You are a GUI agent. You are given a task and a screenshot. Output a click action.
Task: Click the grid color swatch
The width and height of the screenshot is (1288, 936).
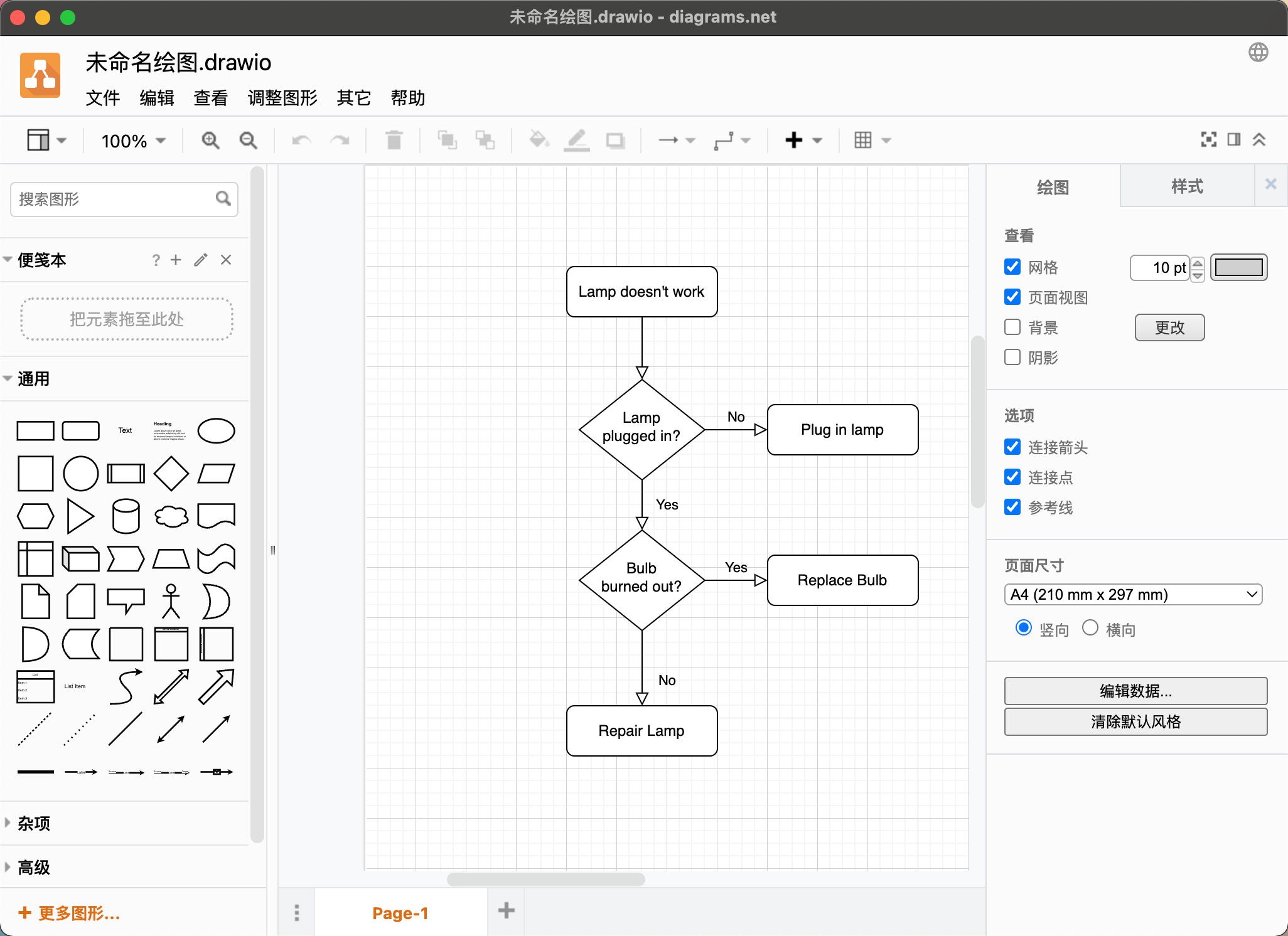(1238, 267)
